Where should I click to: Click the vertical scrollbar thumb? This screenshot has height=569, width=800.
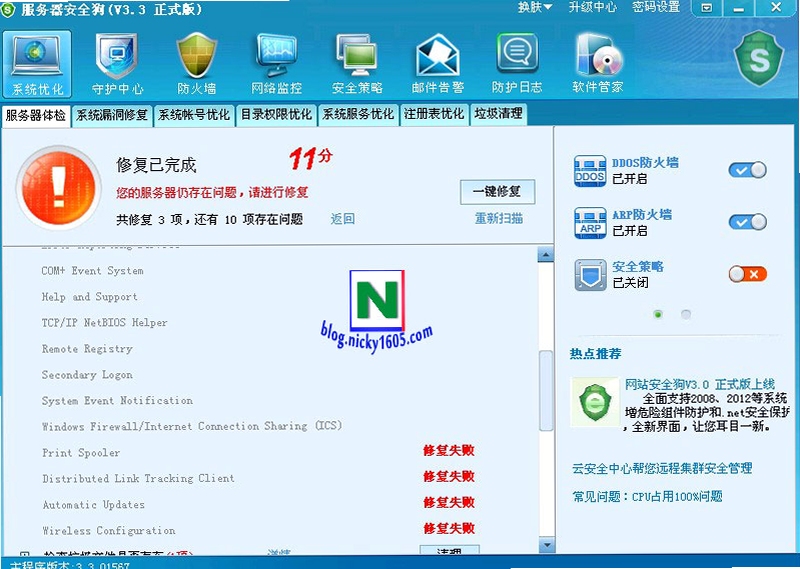[546, 391]
